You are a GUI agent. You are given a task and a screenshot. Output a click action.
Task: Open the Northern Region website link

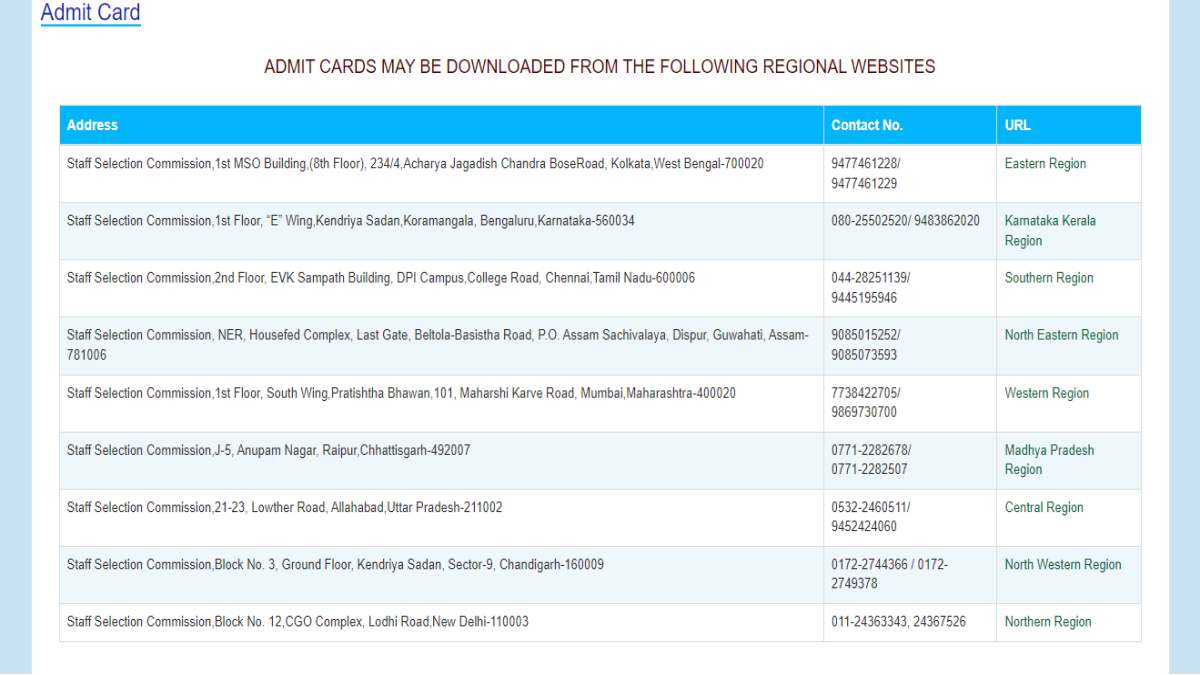point(1047,621)
